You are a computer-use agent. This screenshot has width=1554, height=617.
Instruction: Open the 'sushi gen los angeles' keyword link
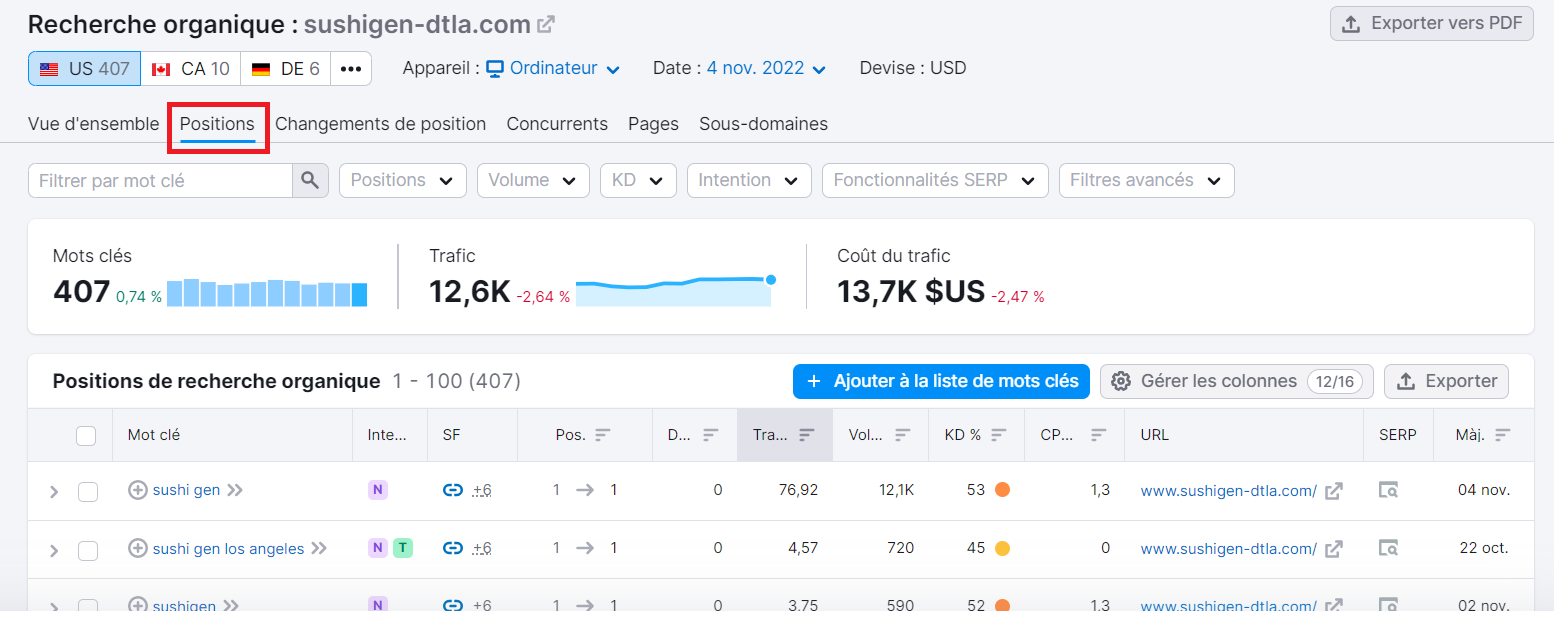(x=228, y=548)
